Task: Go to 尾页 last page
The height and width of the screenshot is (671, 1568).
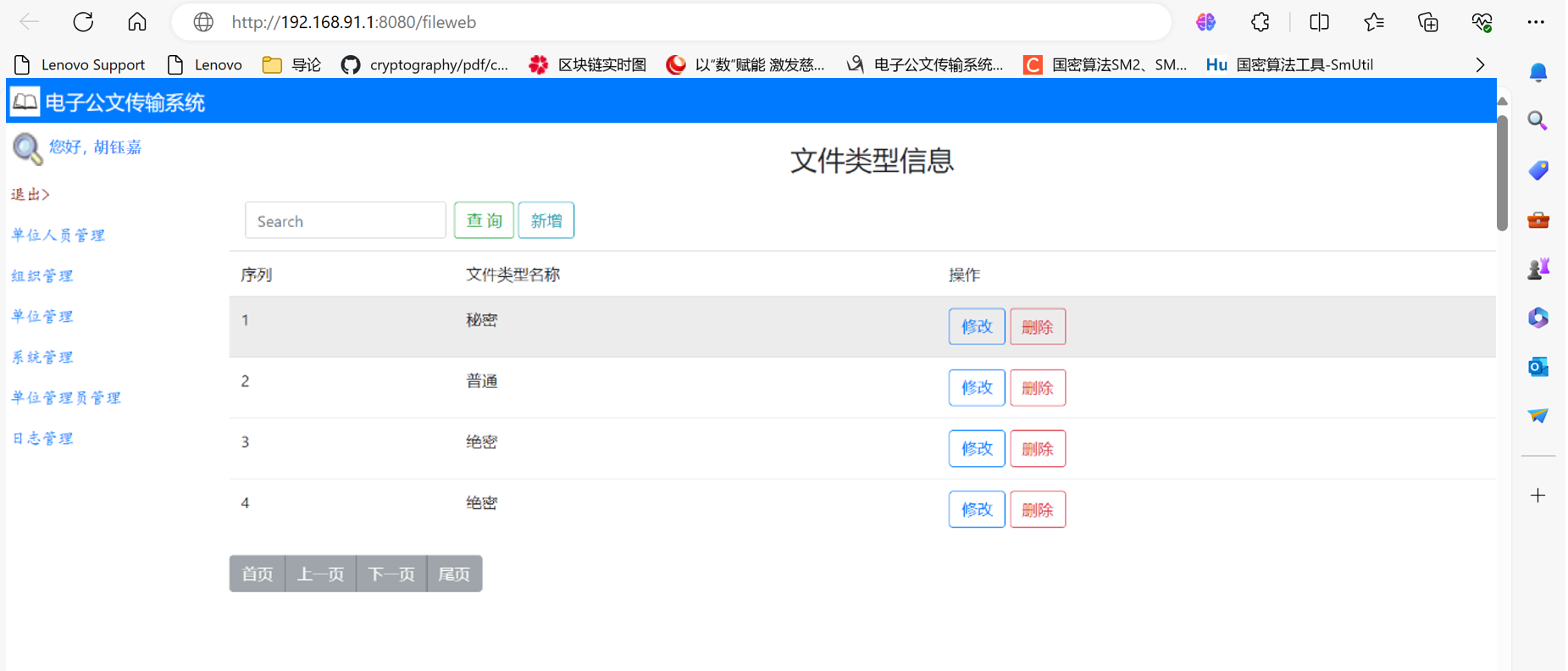Action: [454, 574]
